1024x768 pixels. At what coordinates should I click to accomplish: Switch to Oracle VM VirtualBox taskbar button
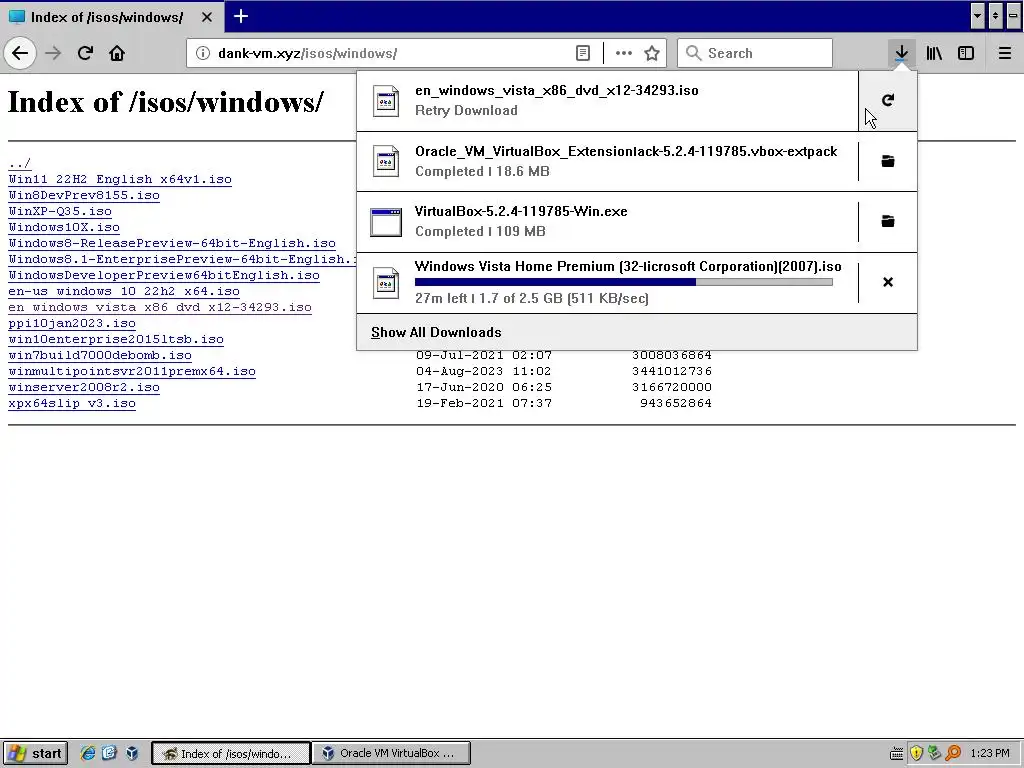pyautogui.click(x=391, y=753)
